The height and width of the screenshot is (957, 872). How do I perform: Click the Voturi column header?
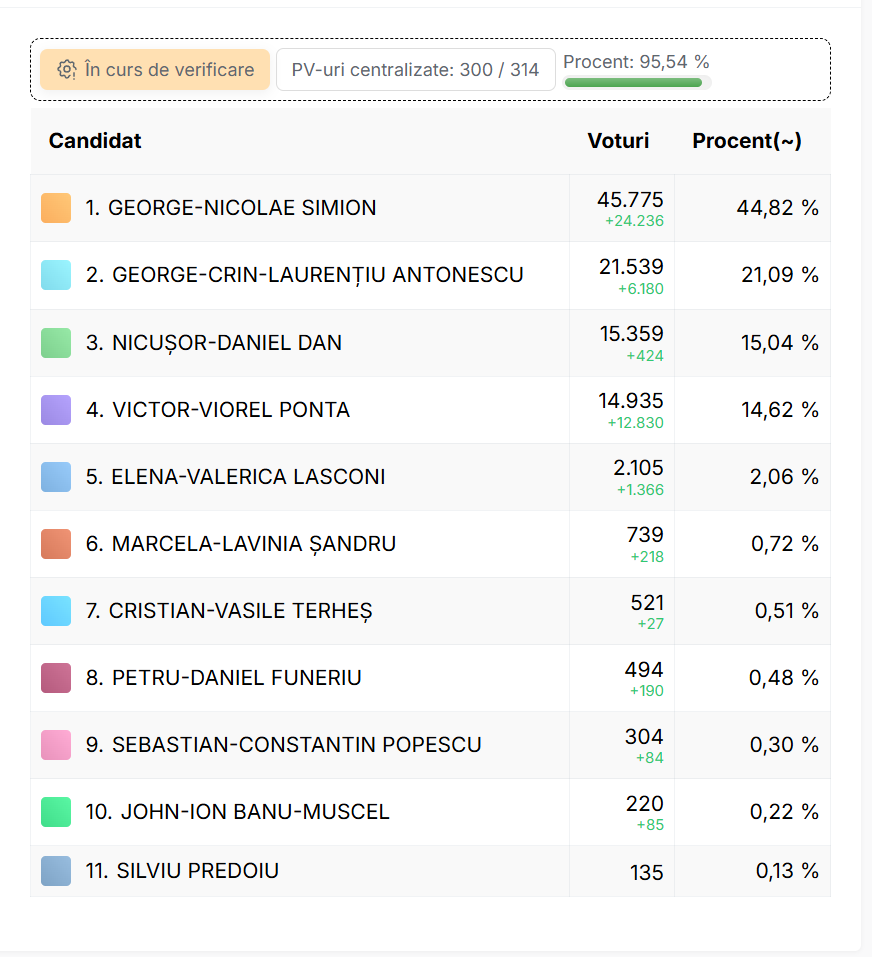(x=618, y=141)
